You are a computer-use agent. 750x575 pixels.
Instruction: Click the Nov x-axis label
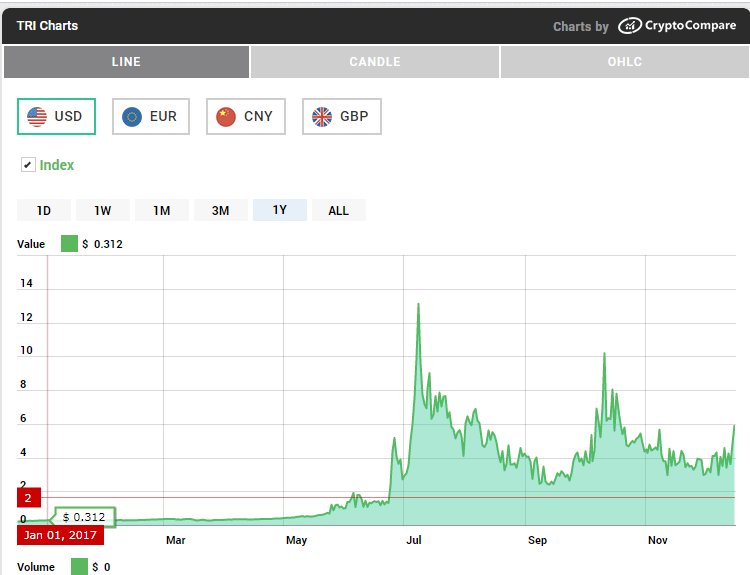click(x=657, y=540)
